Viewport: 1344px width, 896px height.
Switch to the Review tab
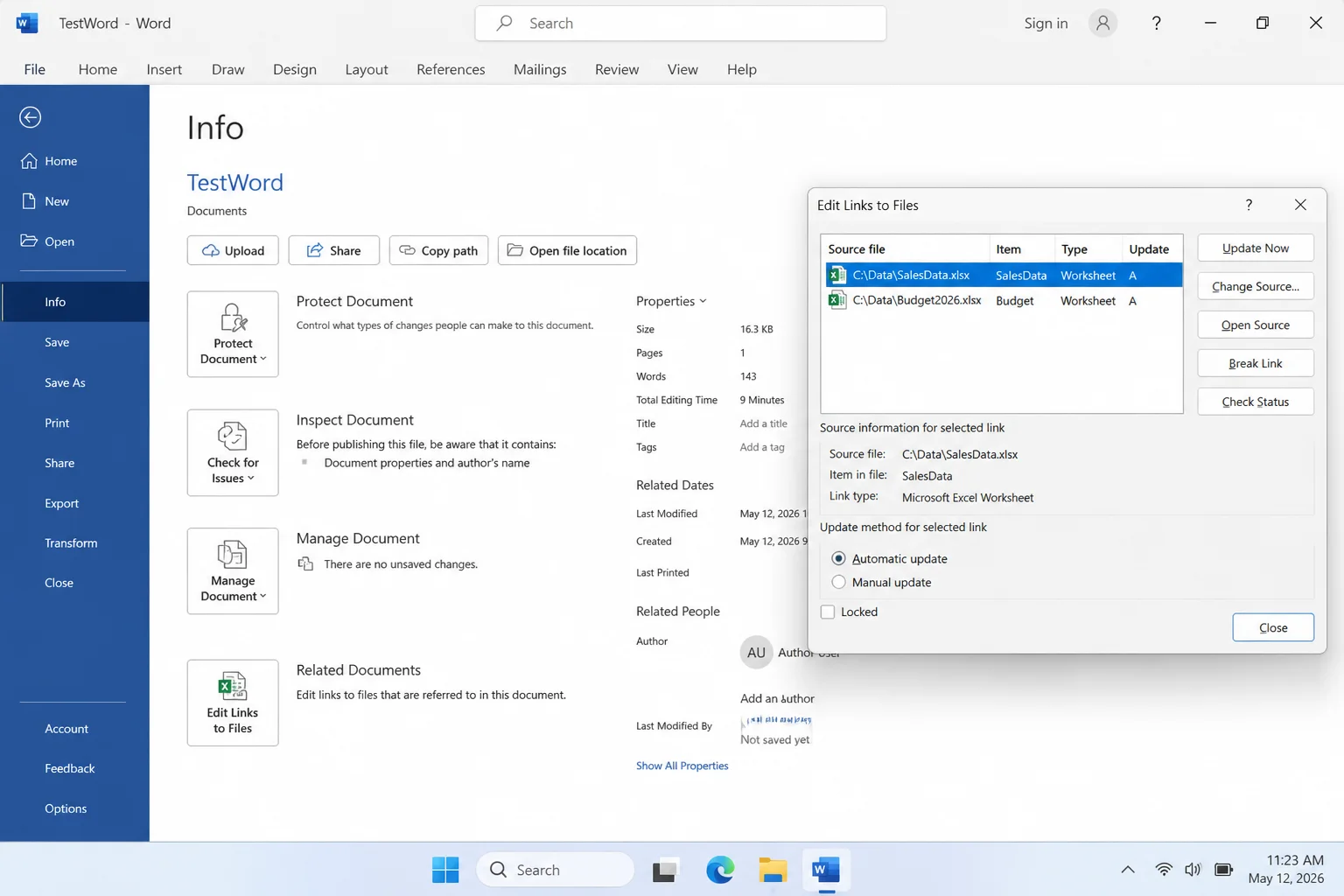pos(617,69)
